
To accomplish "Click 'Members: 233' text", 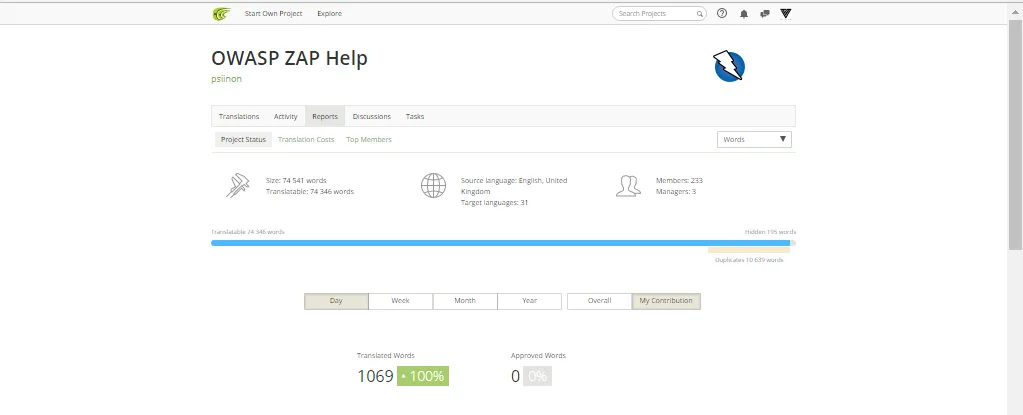I will 679,181.
